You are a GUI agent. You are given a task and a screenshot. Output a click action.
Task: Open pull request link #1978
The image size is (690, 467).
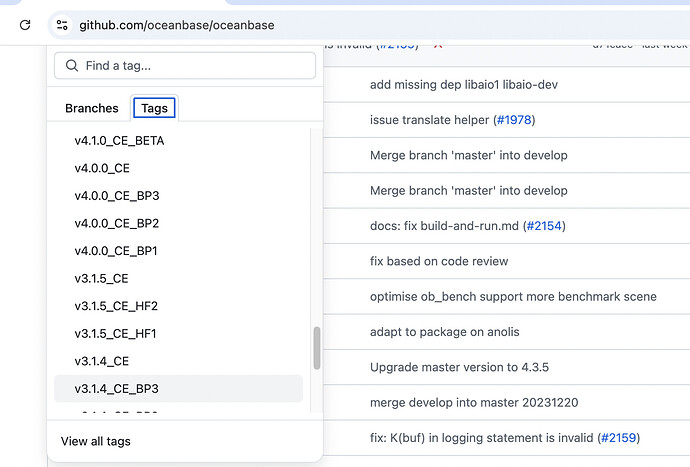(514, 120)
